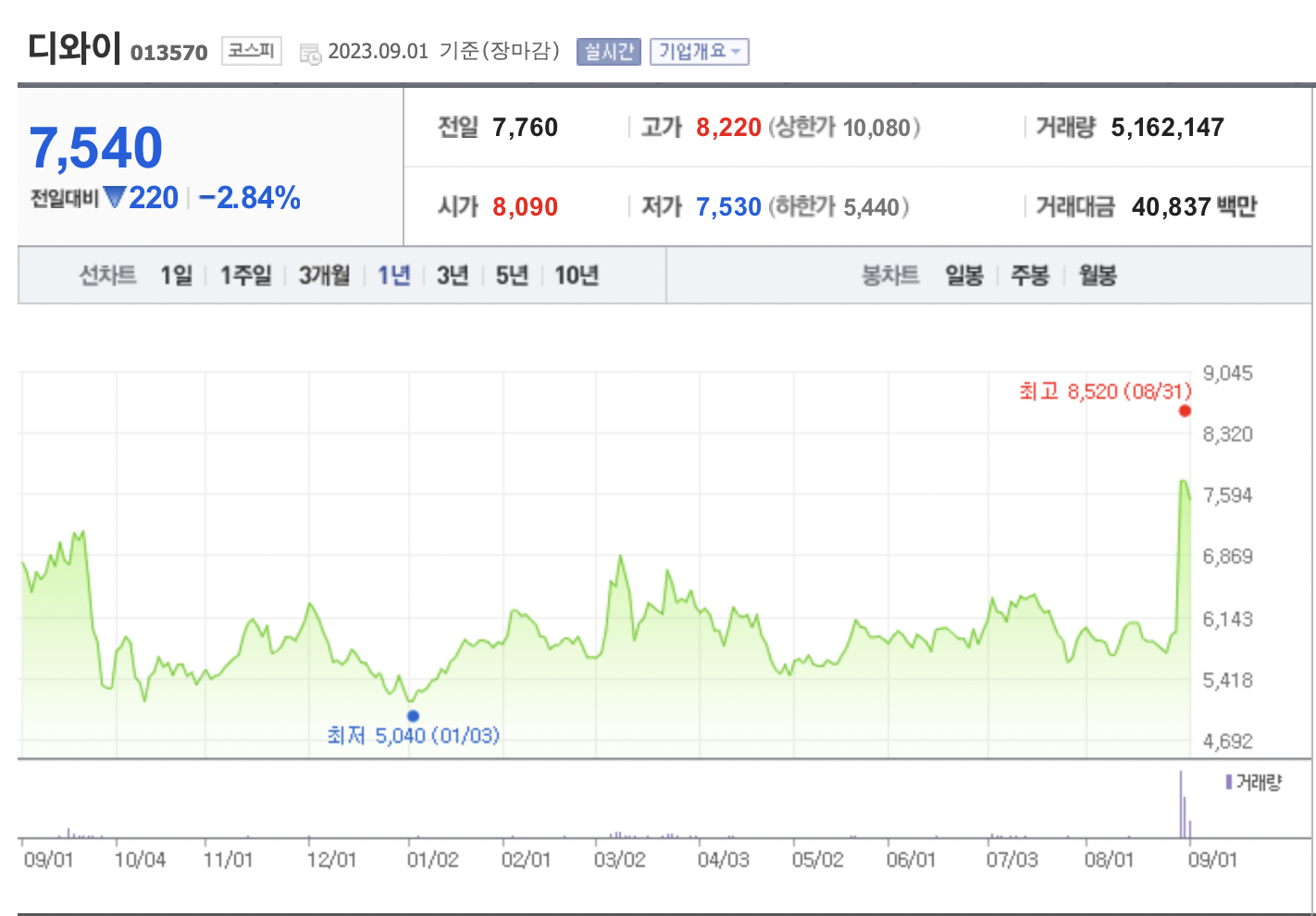1316x916 pixels.
Task: Switch to 주봉 weekly candle chart
Action: (x=1030, y=275)
